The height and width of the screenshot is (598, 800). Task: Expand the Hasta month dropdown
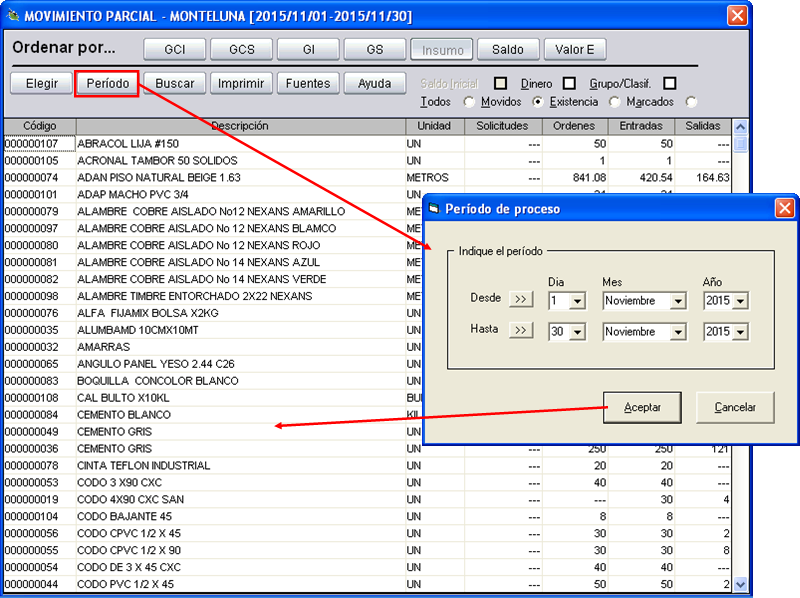click(x=678, y=332)
